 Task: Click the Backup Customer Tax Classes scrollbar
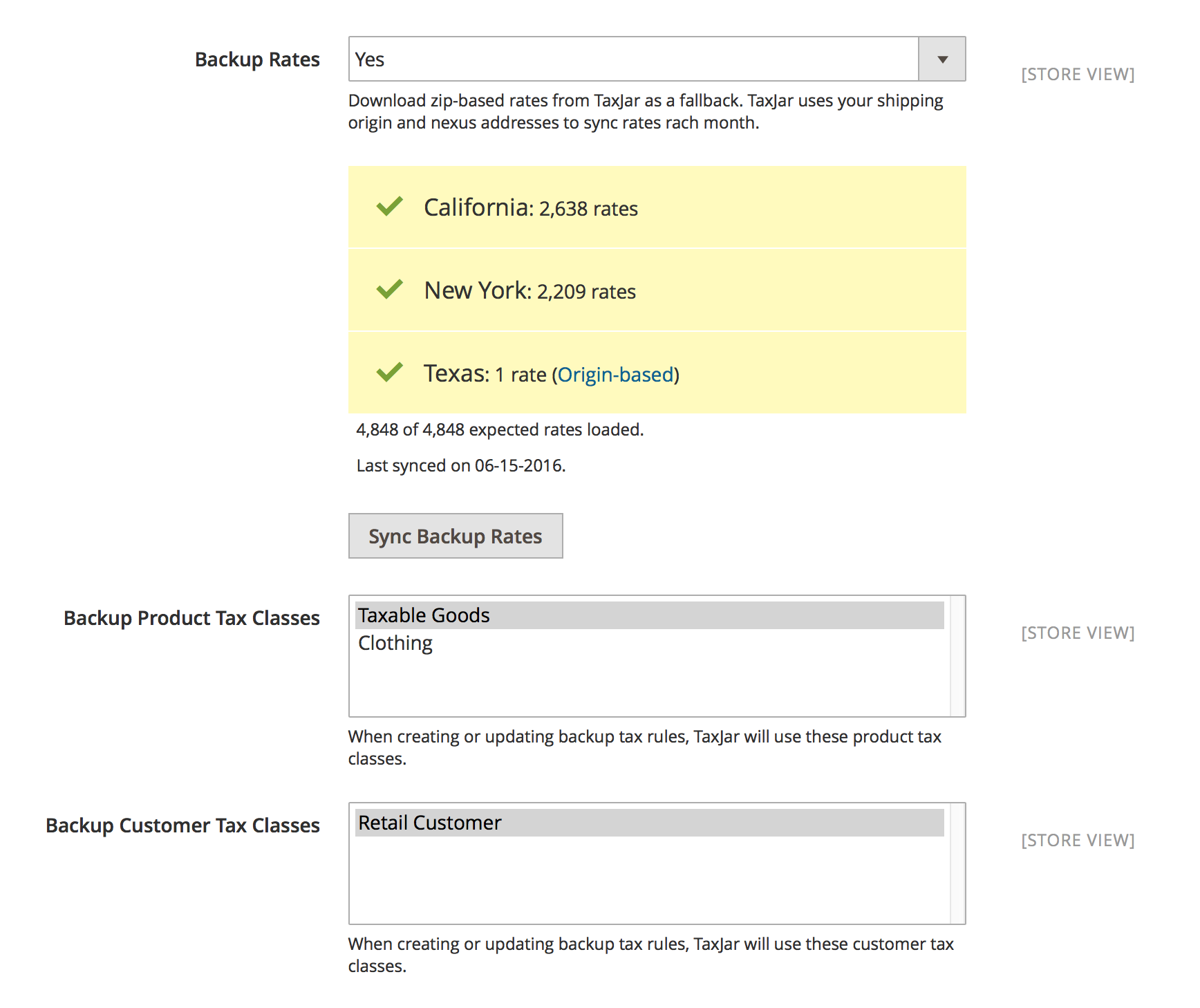click(957, 864)
